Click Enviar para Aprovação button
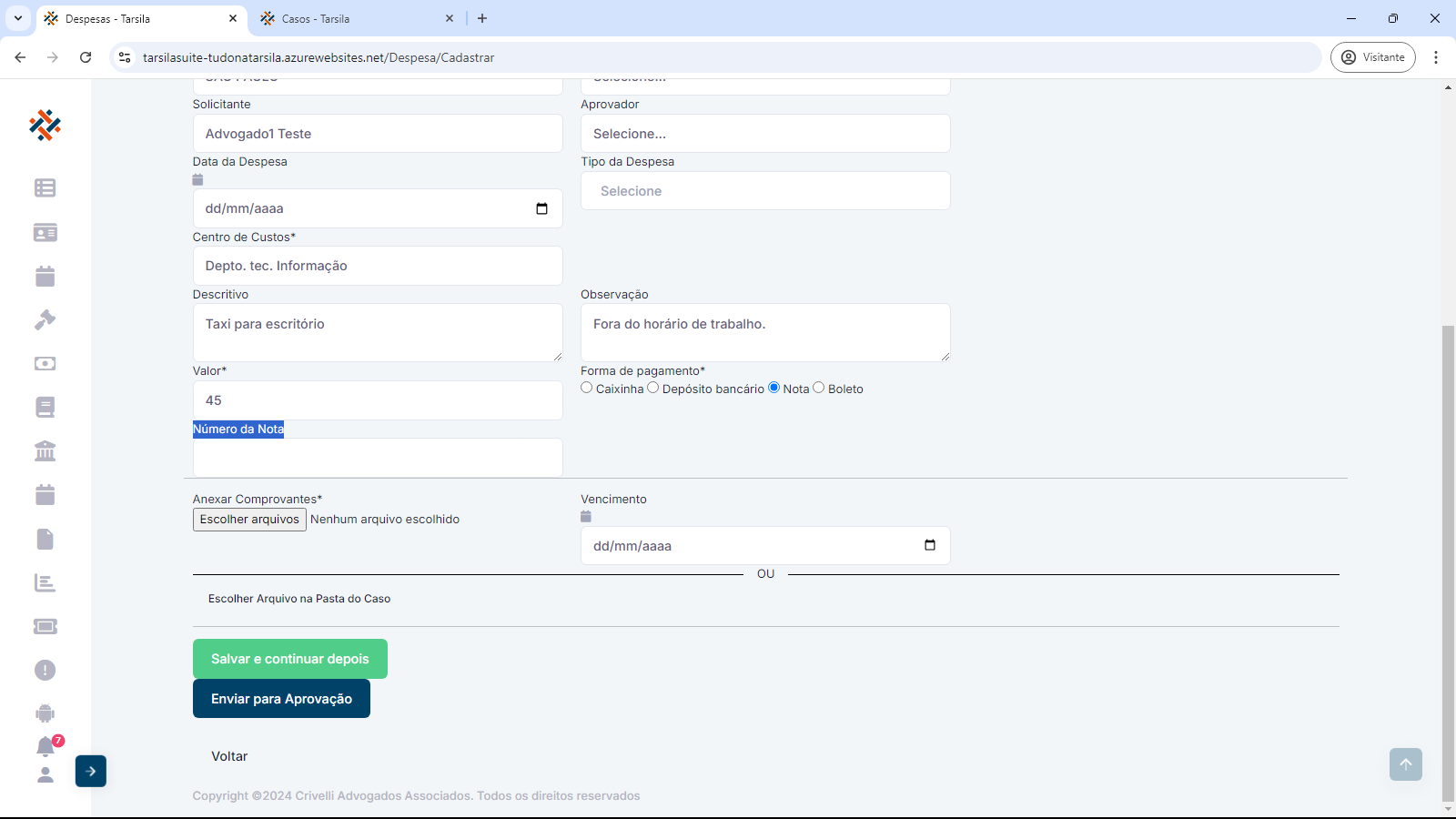1456x819 pixels. pyautogui.click(x=281, y=699)
